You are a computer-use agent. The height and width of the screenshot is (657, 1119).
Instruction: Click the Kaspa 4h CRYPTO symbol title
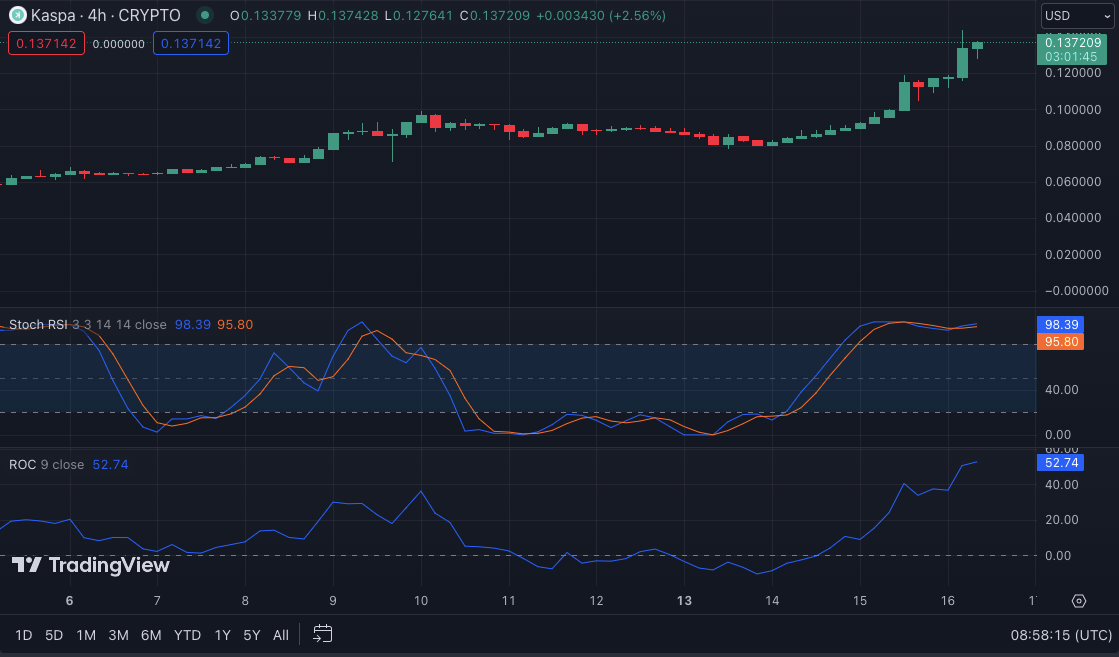coord(107,16)
